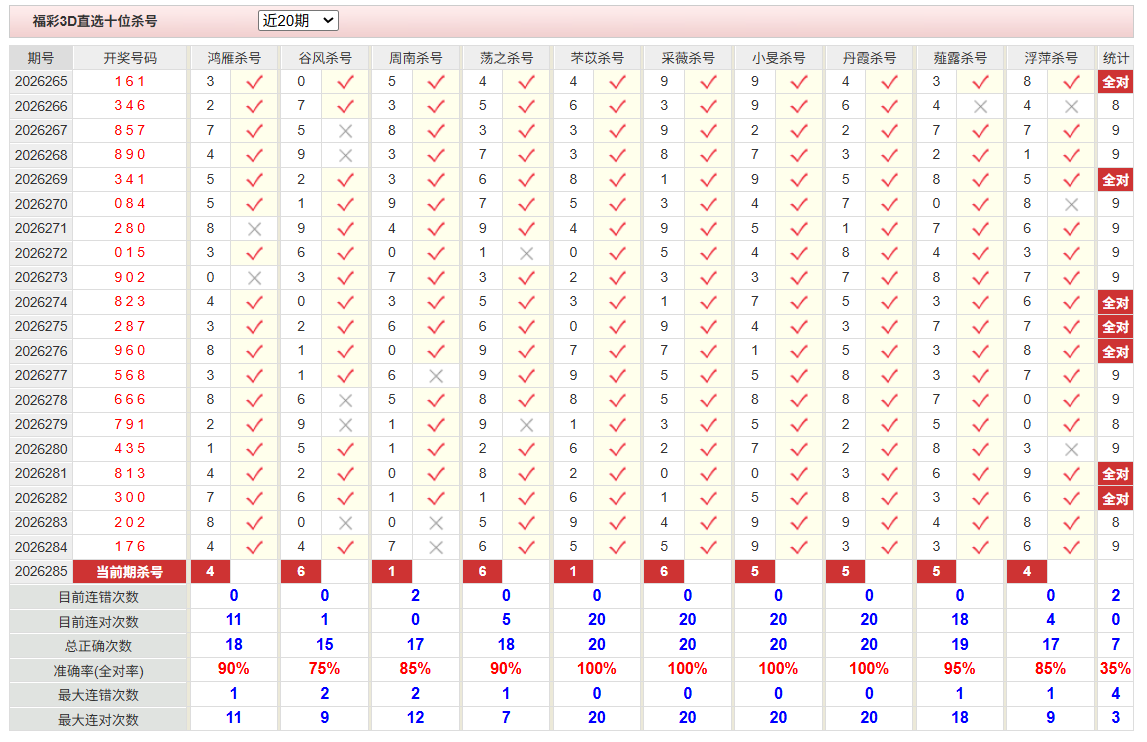This screenshot has width=1147, height=742.
Task: Click the gray X in row 2026266 蕥露杀号
Action: coord(980,107)
